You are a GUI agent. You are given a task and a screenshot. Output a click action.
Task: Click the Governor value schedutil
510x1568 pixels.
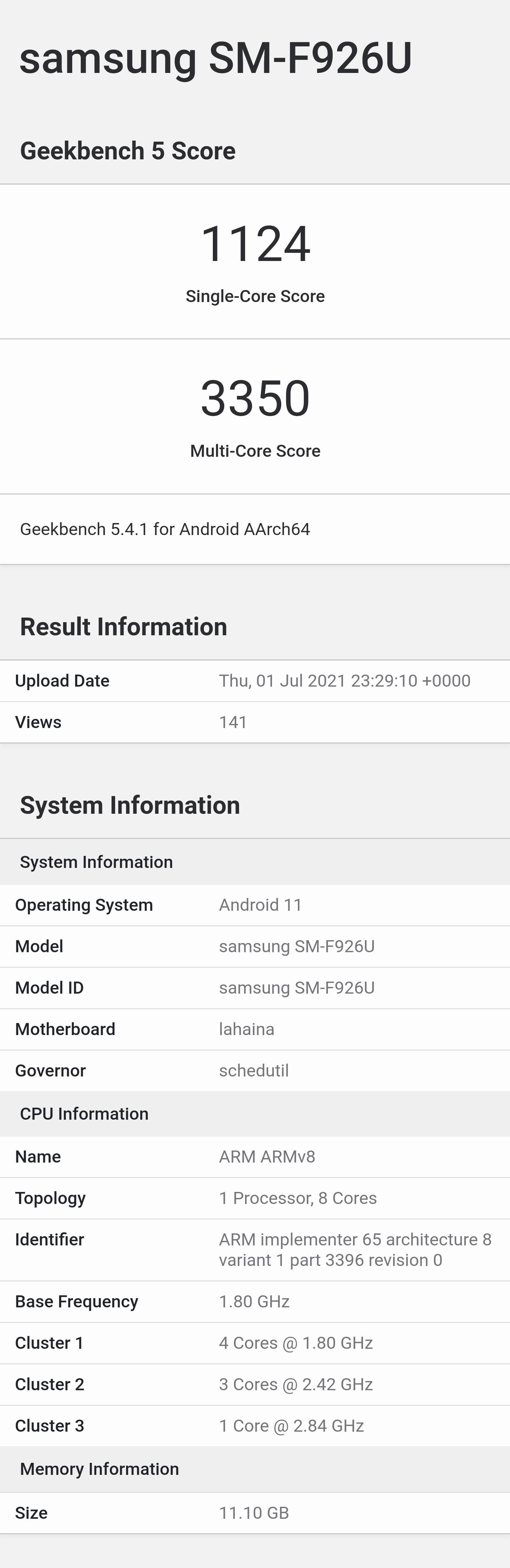coord(254,1070)
